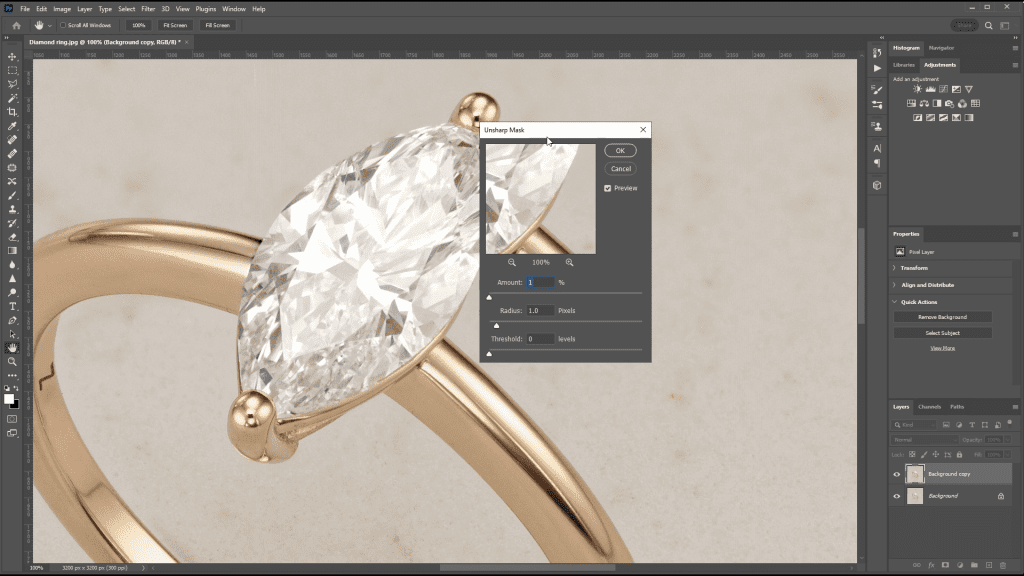Open the Filter menu
Viewport: 1024px width, 576px height.
tap(148, 9)
